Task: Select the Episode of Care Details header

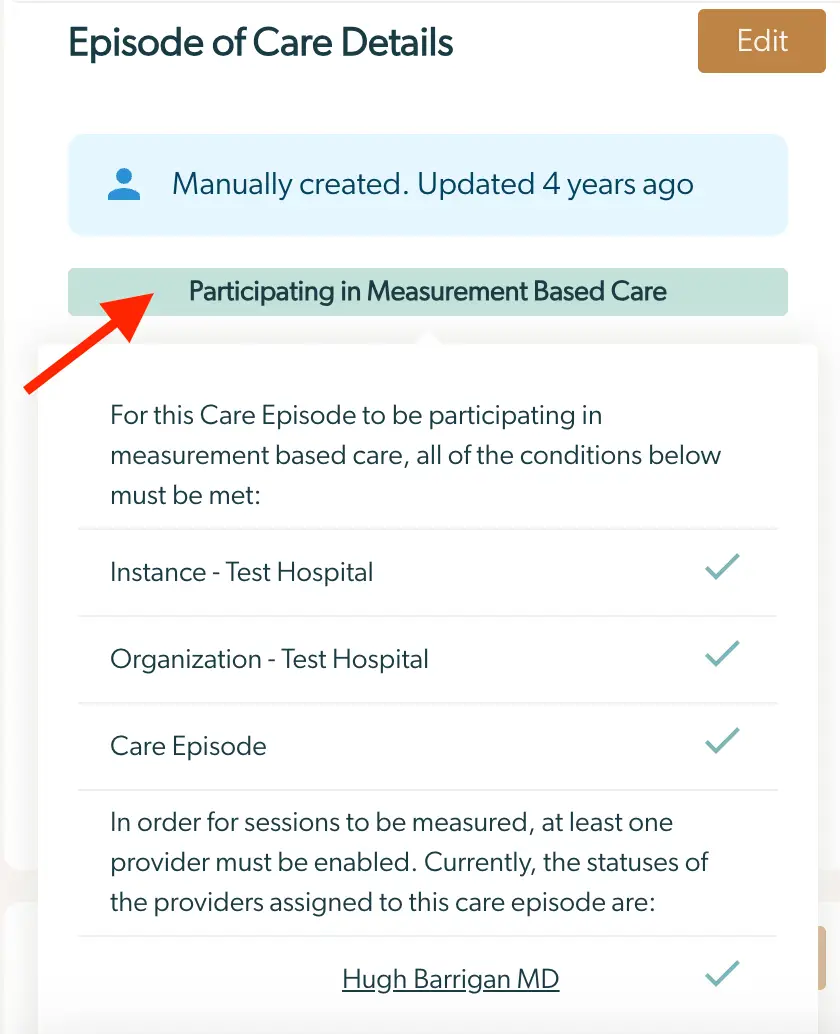Action: pos(260,42)
